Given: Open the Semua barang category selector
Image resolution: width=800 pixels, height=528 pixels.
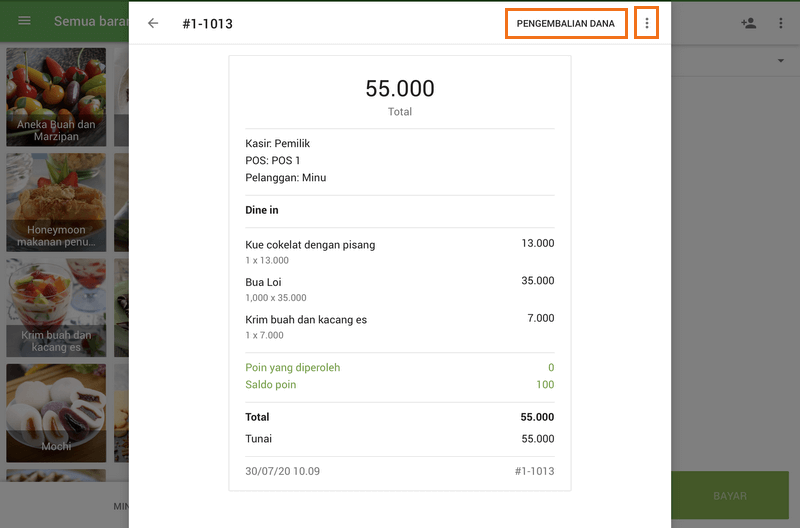Looking at the screenshot, I should (90, 22).
